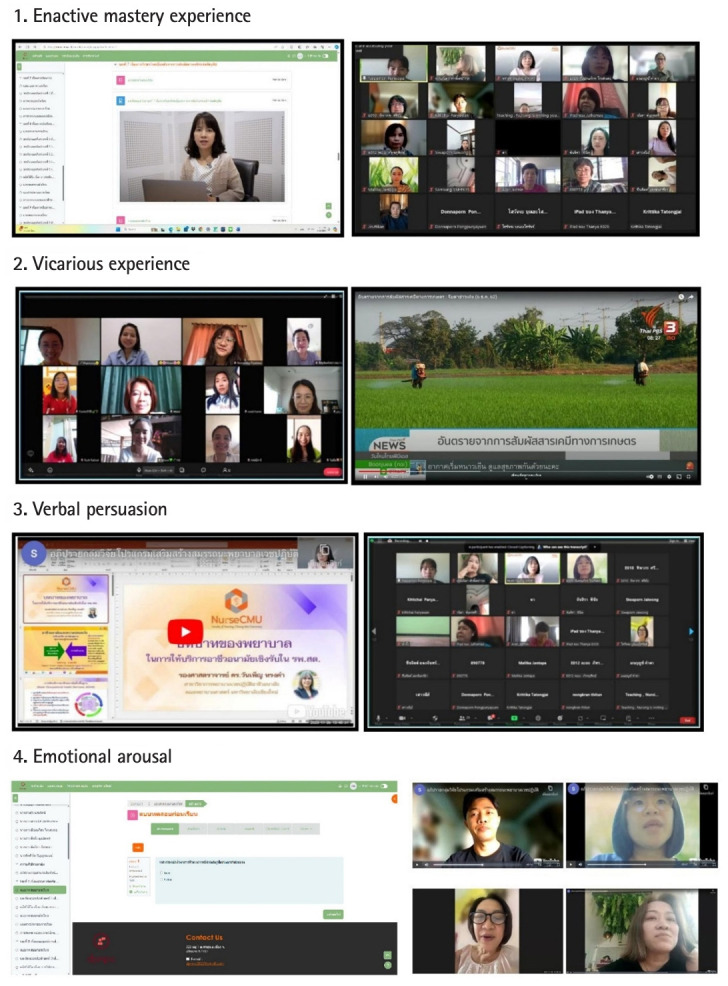Image resolution: width=728 pixels, height=986 pixels.
Task: Select the first radio option in quiz question
Action: tap(163, 872)
